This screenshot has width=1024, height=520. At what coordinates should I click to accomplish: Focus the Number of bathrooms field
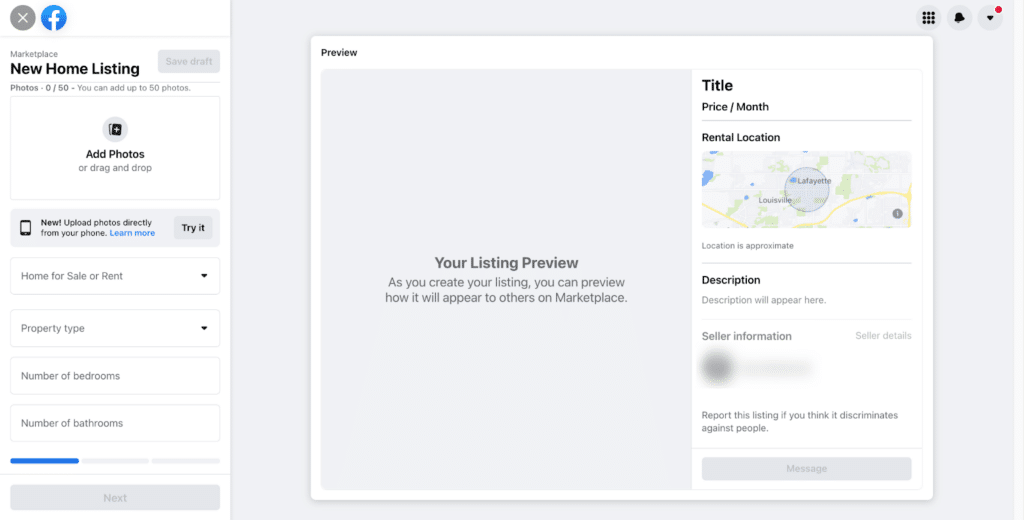click(115, 423)
